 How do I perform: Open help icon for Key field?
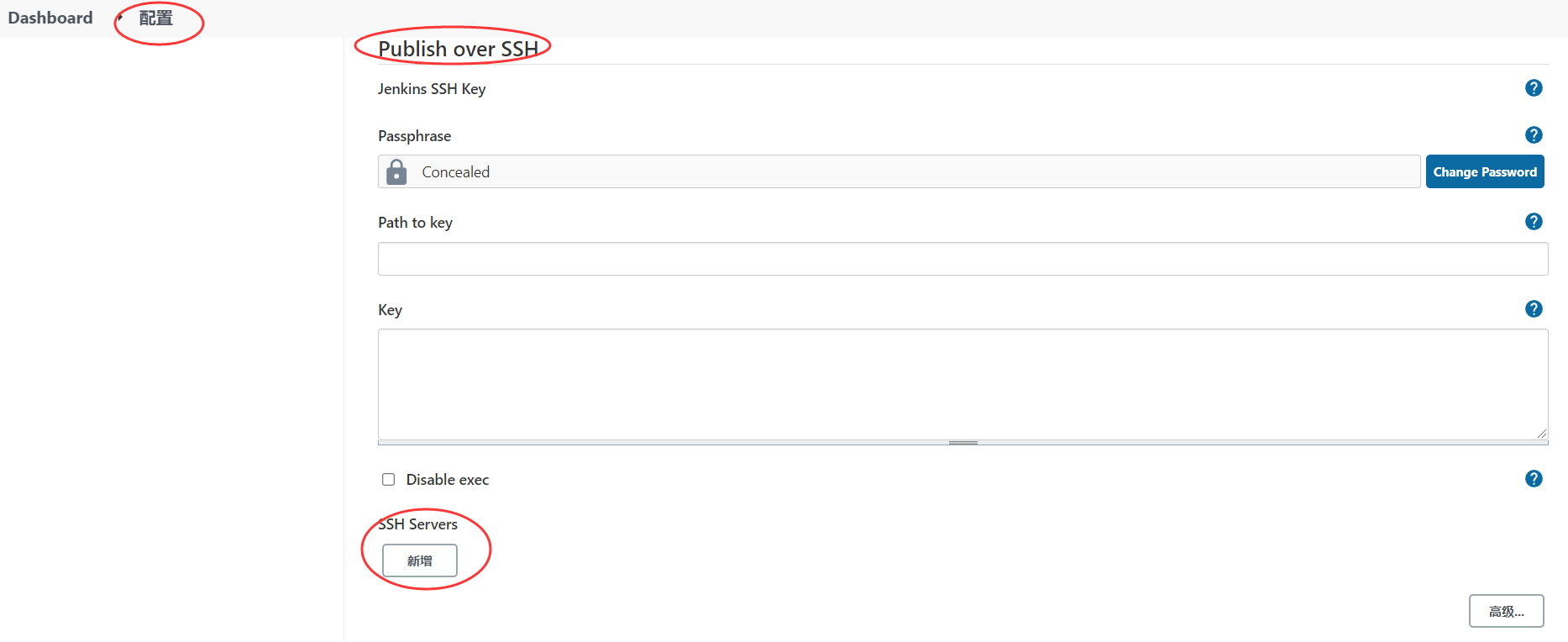(x=1534, y=308)
